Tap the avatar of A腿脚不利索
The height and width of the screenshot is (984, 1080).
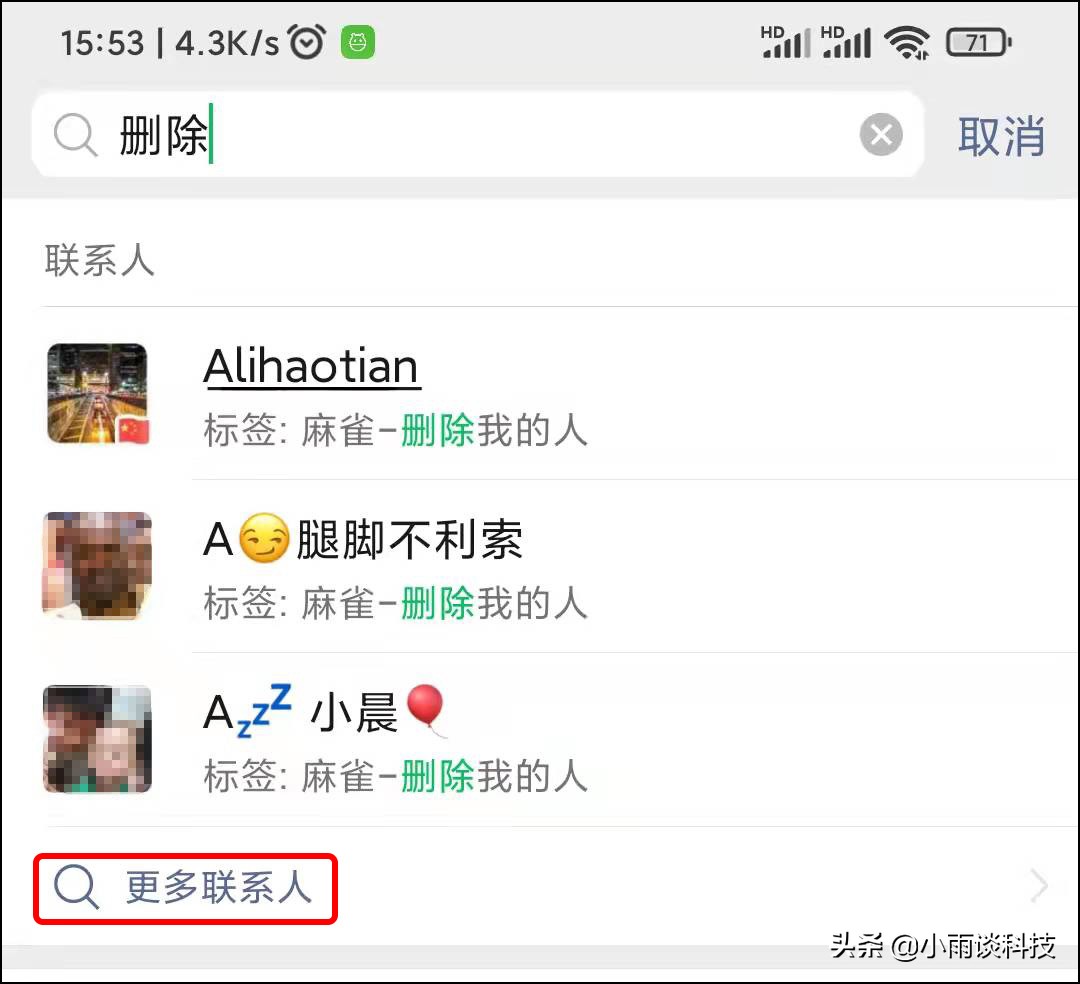pyautogui.click(x=97, y=565)
